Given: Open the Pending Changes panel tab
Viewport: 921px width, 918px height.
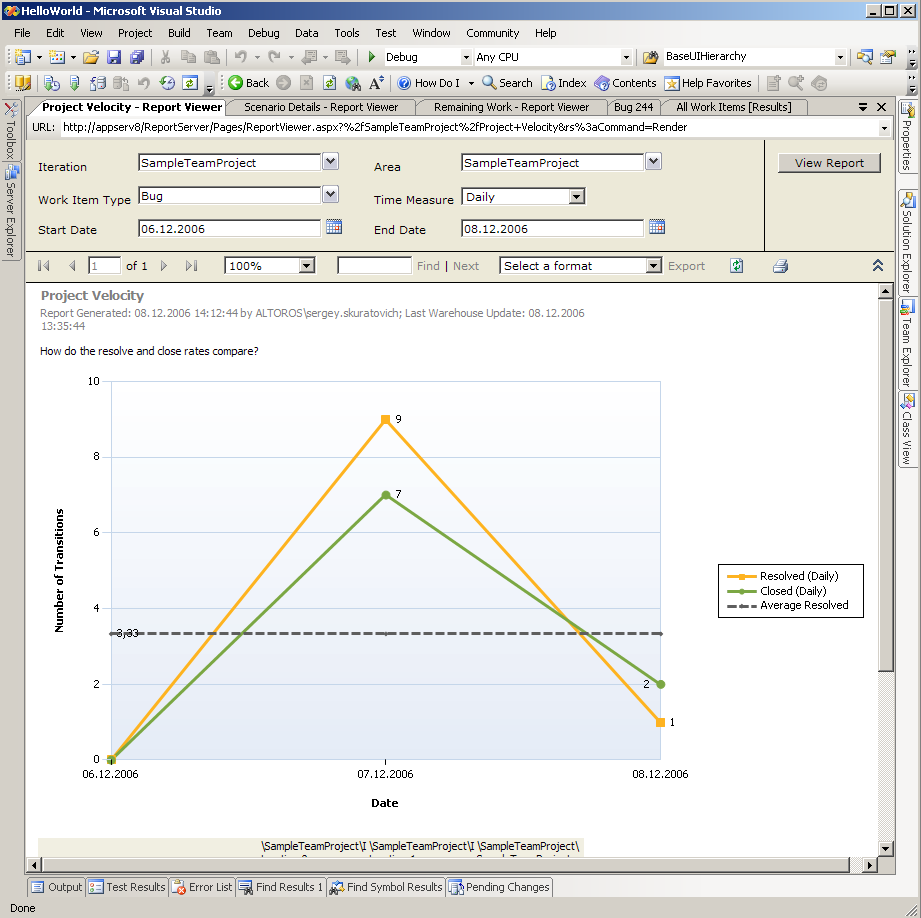Looking at the screenshot, I should coord(499,887).
